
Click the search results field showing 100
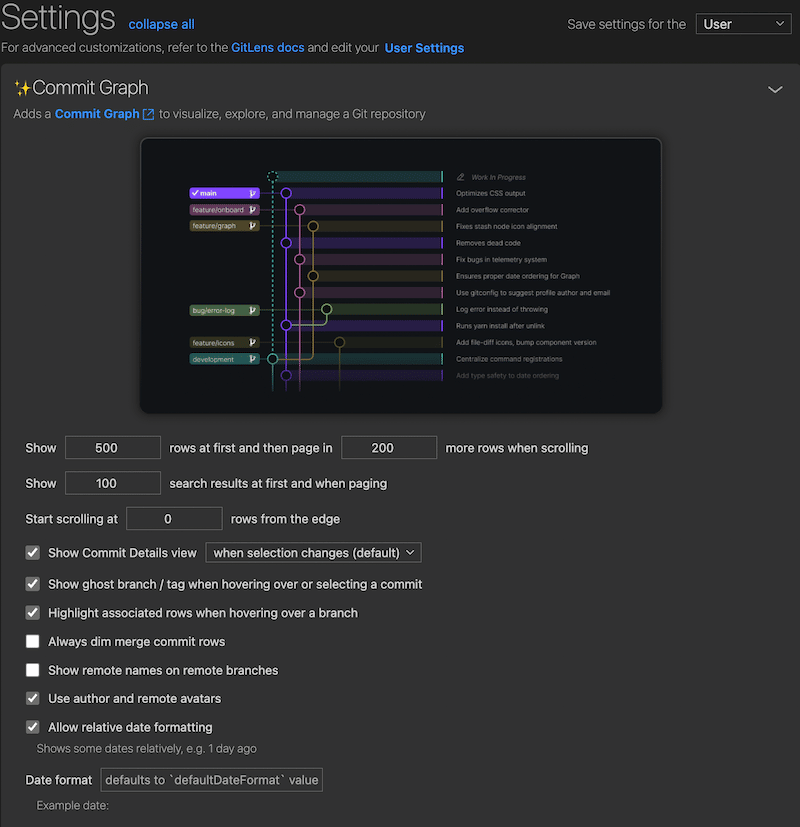(x=113, y=483)
